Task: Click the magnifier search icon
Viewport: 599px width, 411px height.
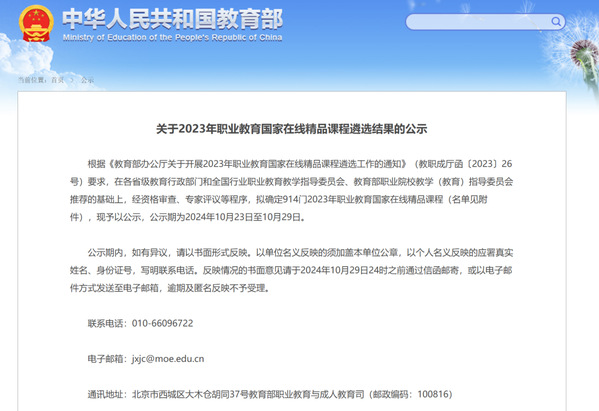Action: click(x=556, y=21)
